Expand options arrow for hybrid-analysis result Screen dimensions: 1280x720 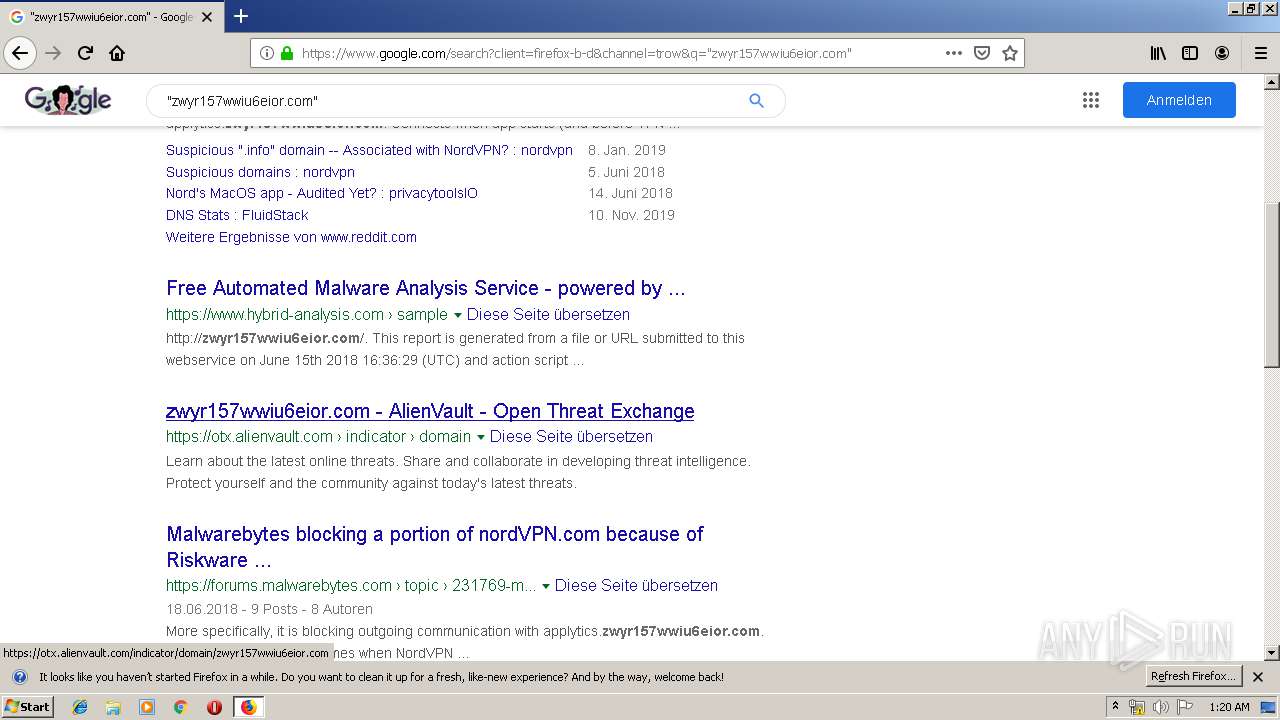[x=458, y=315]
